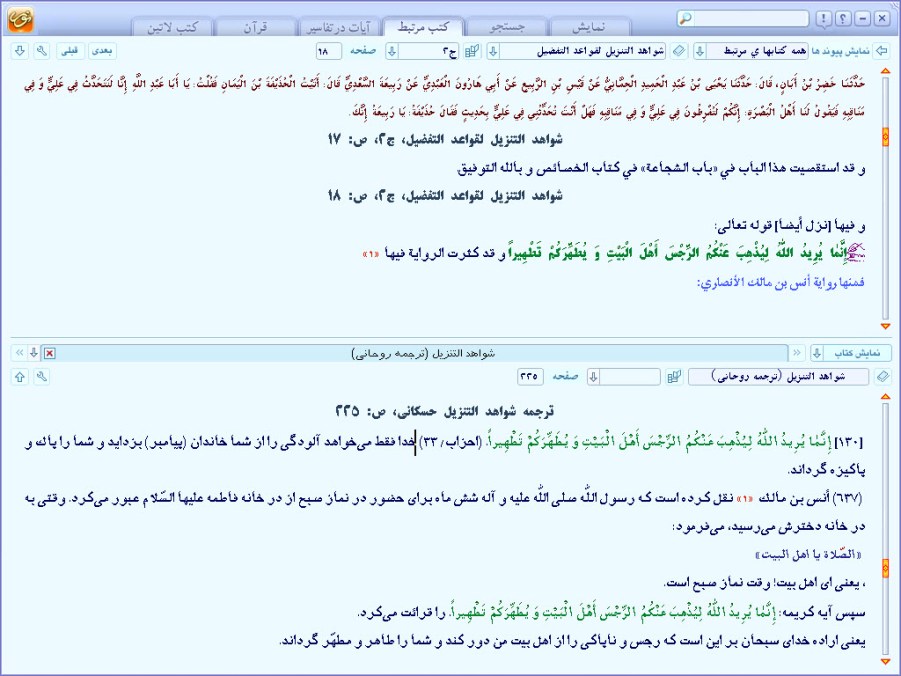The width and height of the screenshot is (901, 676).
Task: Expand the book title dropdown شواهد التنزيل لقواعد التفضيل
Action: pos(493,51)
